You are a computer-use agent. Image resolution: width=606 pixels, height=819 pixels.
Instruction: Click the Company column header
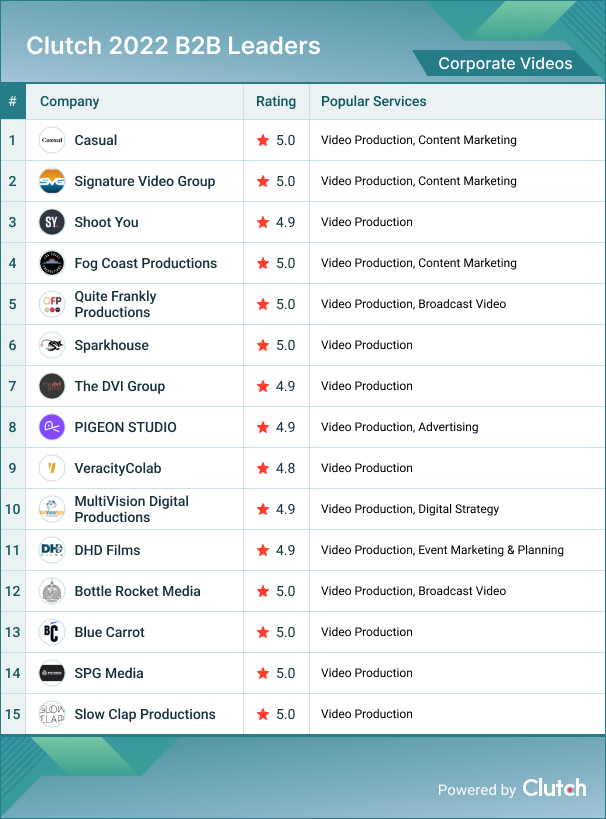point(70,101)
